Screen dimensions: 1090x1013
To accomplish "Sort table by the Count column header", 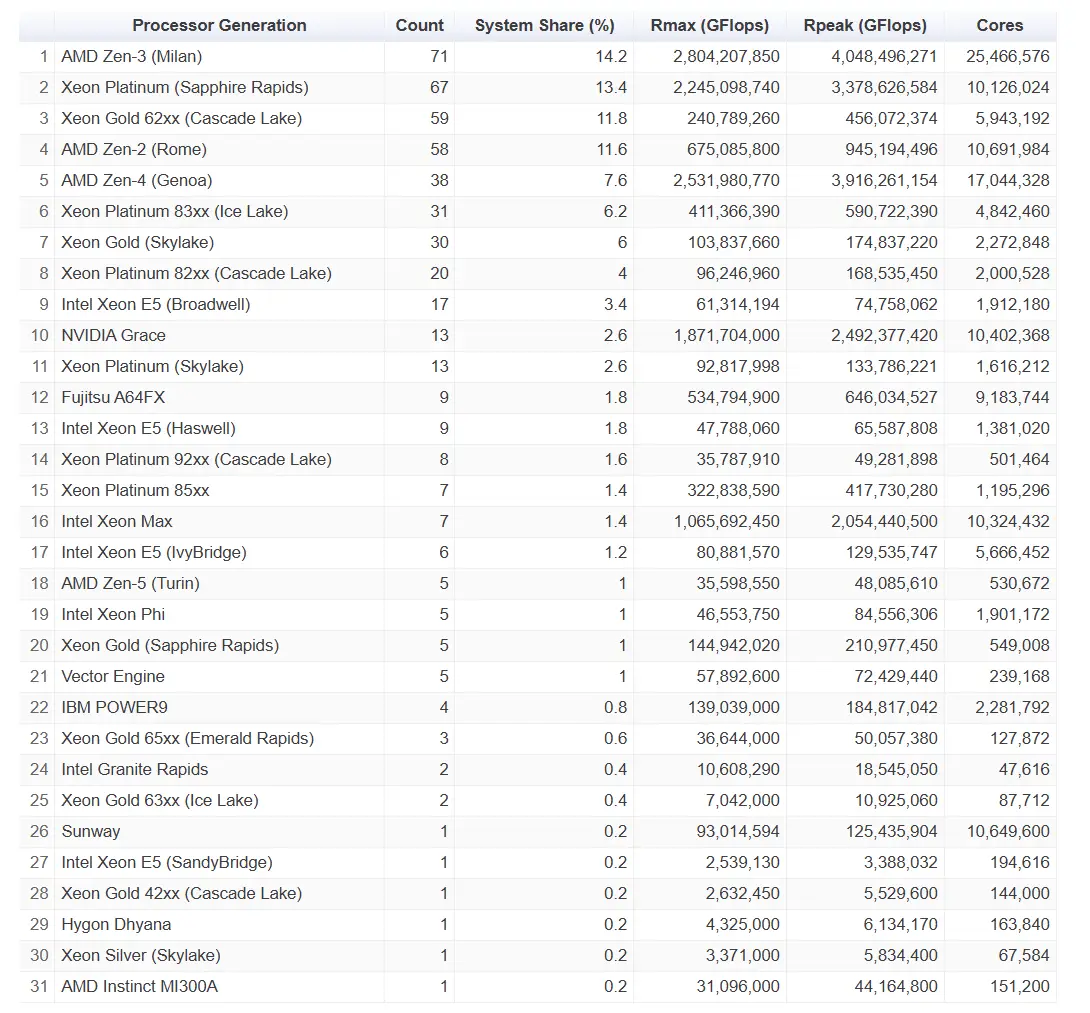I will pos(419,26).
